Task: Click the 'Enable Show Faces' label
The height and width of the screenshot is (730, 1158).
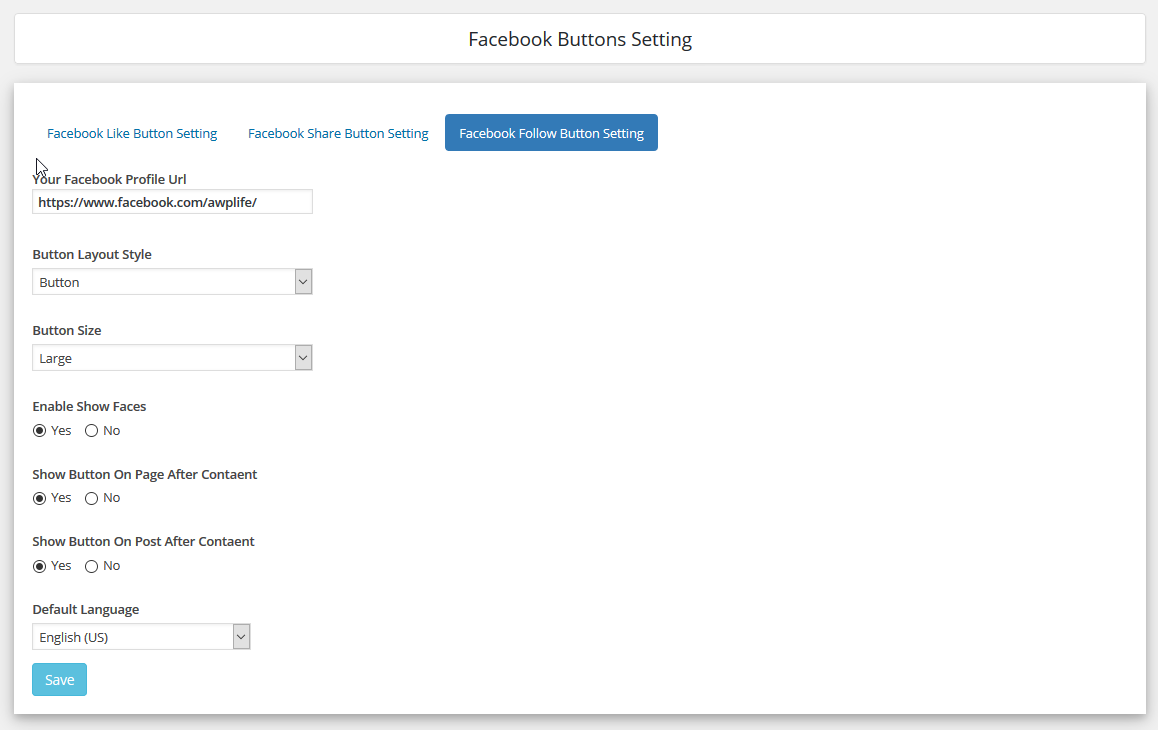Action: tap(89, 406)
